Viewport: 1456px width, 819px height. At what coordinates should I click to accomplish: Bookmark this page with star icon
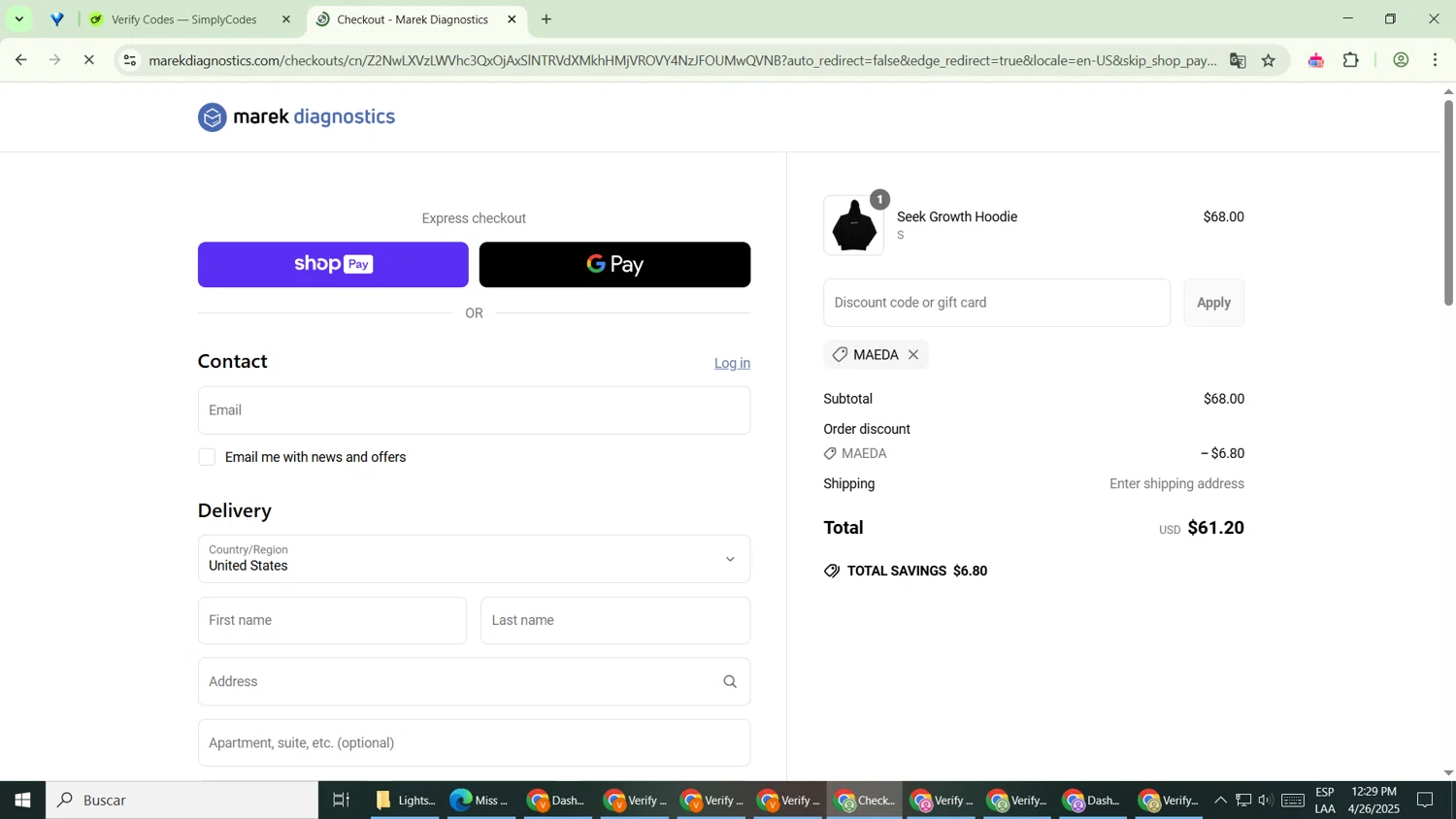pos(1269,60)
